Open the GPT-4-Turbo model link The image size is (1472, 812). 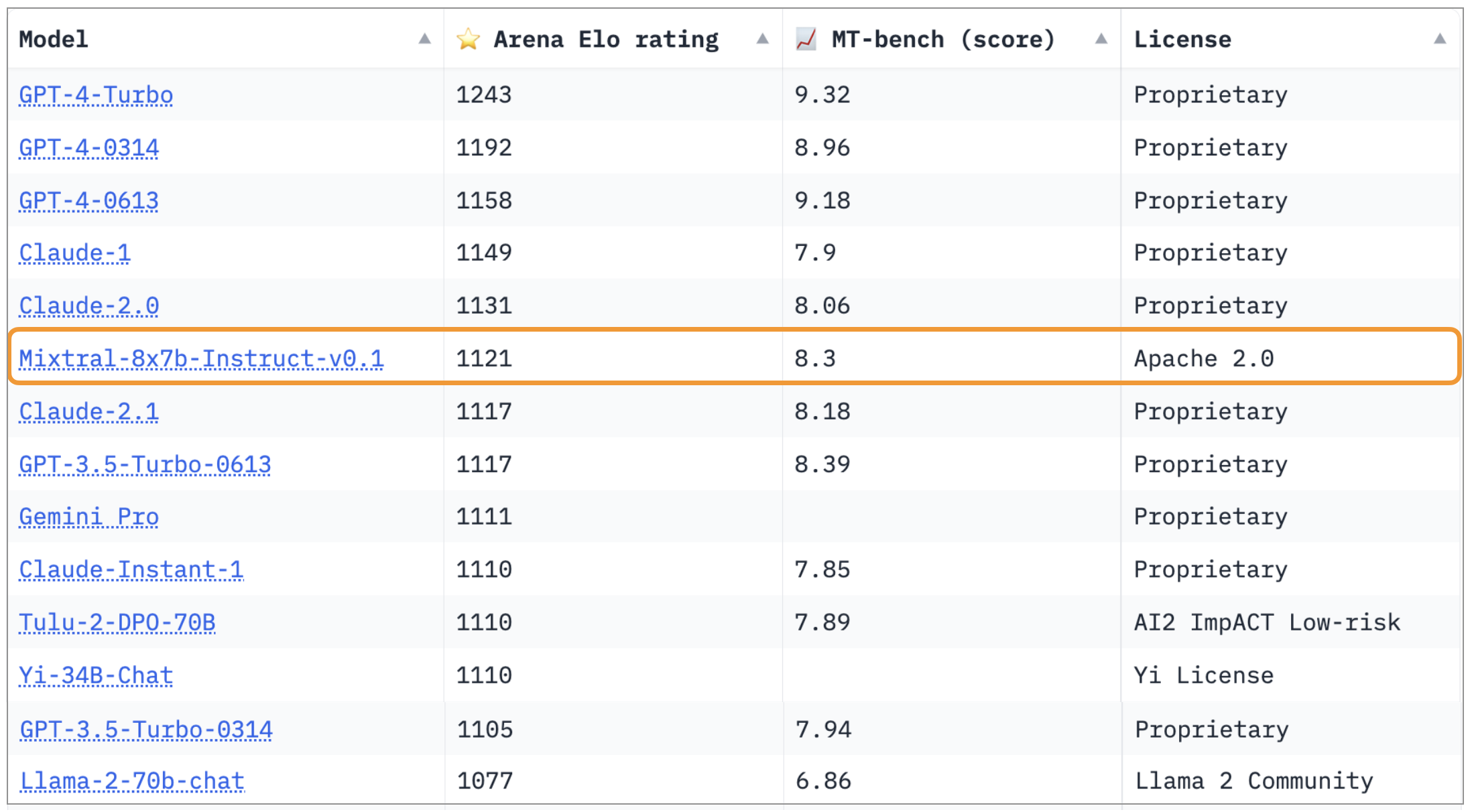pos(95,94)
